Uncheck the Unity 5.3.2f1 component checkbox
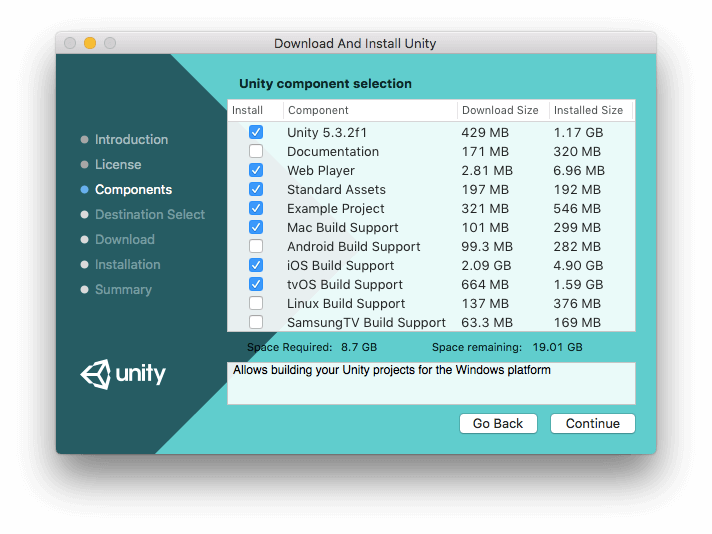Viewport: 712px width, 534px height. pyautogui.click(x=256, y=132)
